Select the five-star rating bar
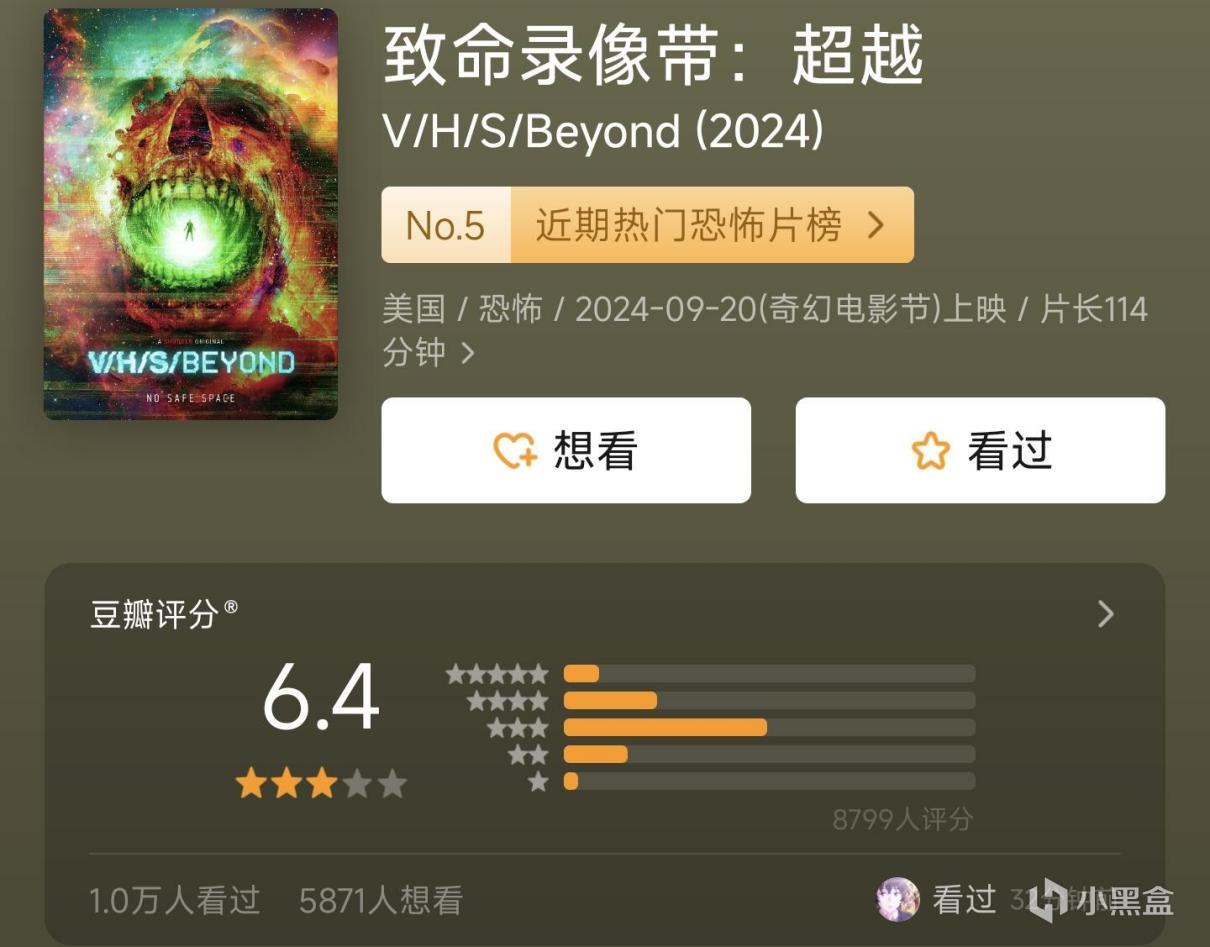This screenshot has width=1210, height=947. coord(769,674)
